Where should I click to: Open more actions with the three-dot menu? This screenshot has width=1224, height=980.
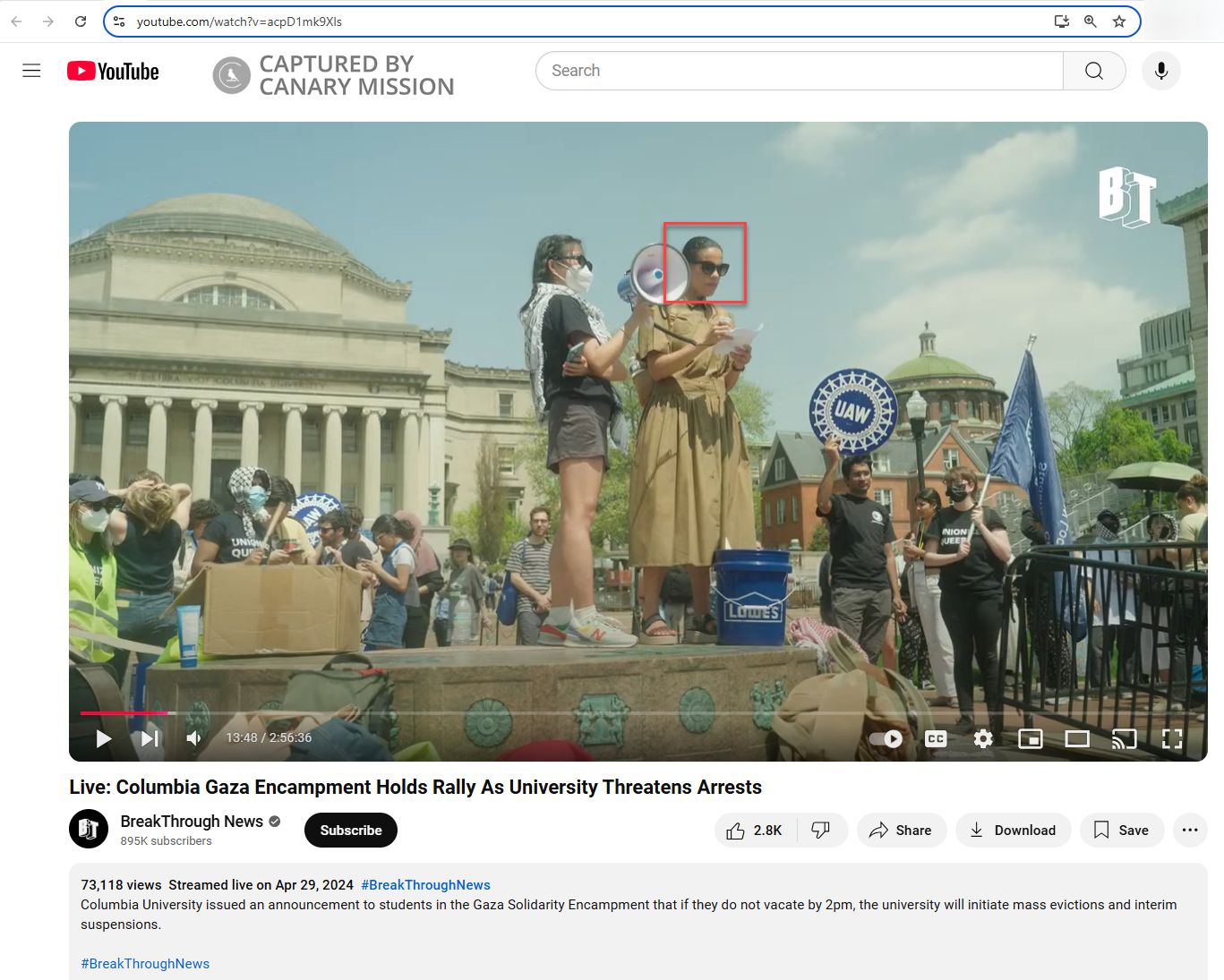click(1190, 830)
